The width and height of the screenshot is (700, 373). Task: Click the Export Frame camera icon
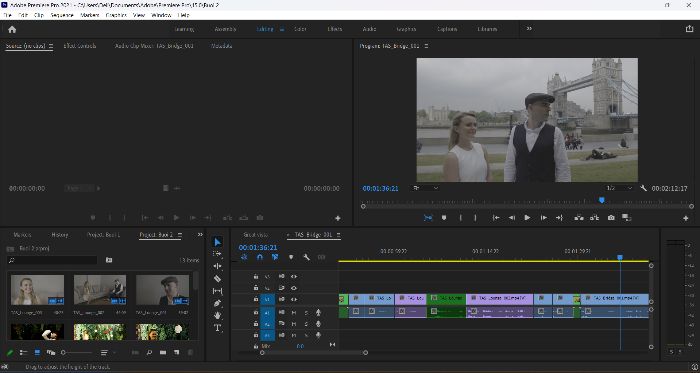tap(611, 218)
